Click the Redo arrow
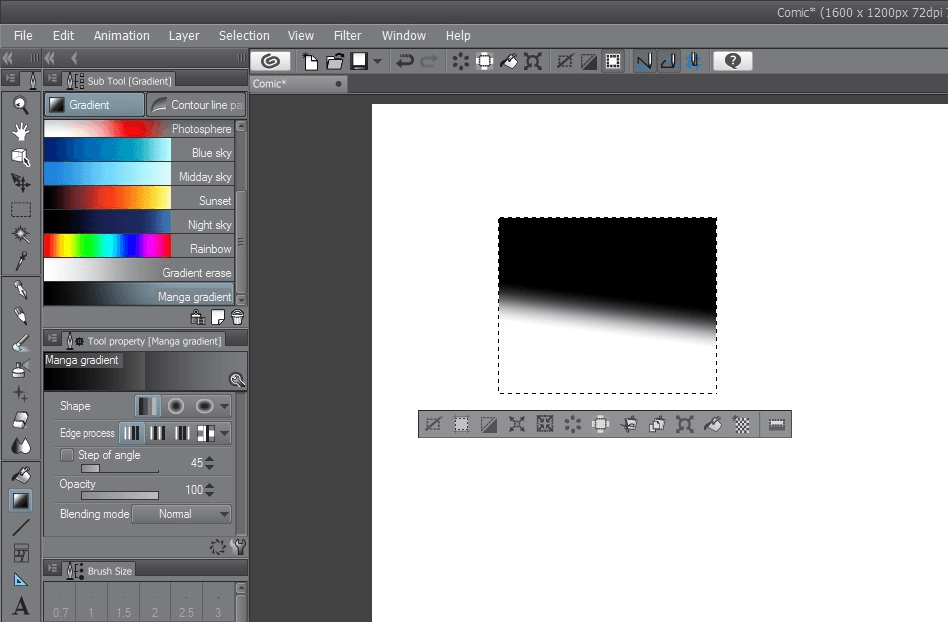The image size is (948, 622). pos(429,61)
